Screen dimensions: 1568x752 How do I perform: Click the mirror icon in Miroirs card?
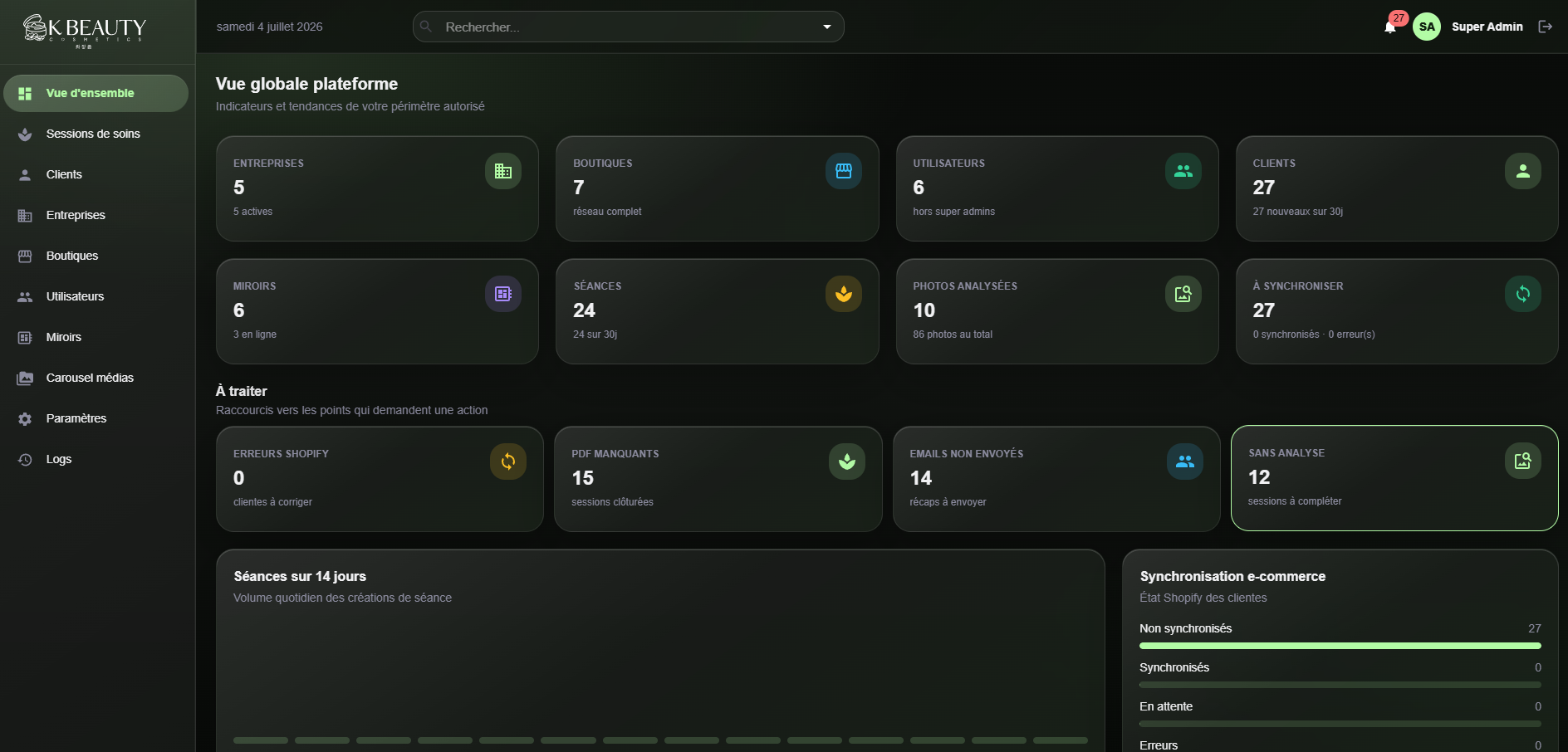[x=503, y=294]
